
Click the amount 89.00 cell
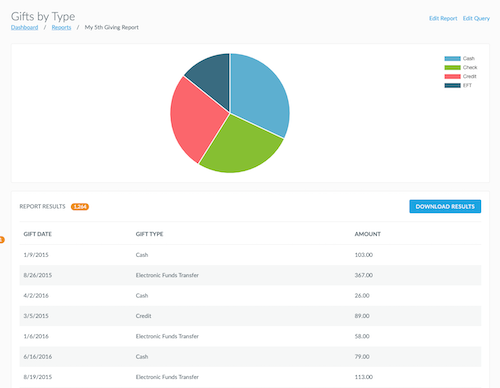point(362,316)
